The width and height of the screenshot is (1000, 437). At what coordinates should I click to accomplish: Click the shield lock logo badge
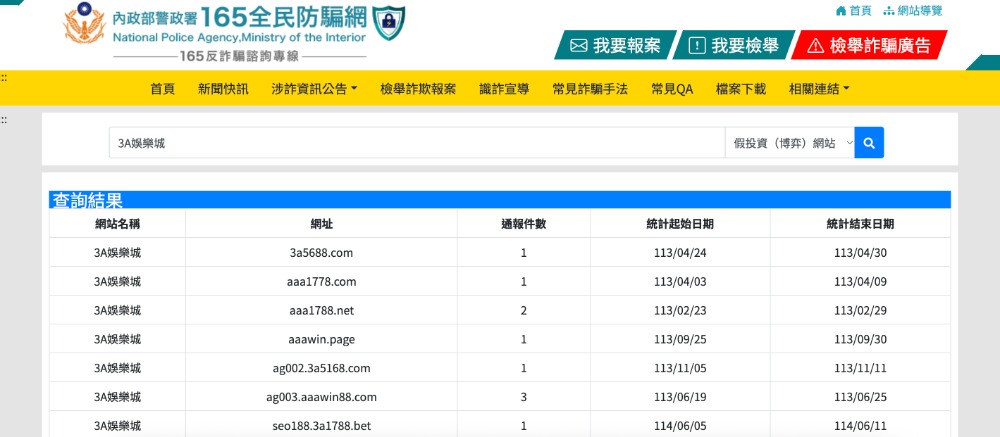(x=388, y=23)
